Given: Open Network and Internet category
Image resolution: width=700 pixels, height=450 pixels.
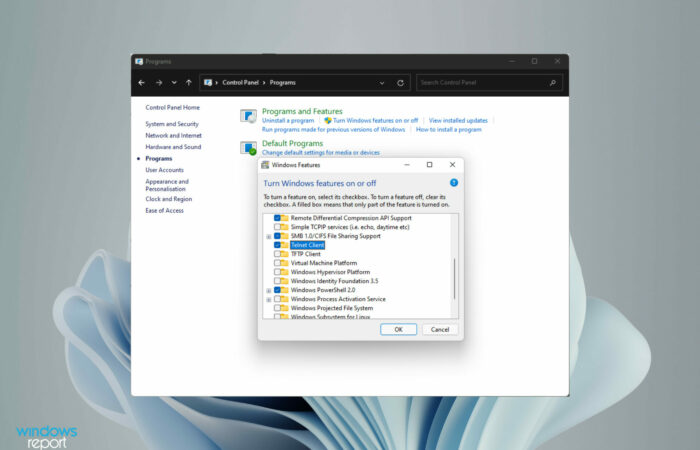Looking at the screenshot, I should [x=173, y=135].
